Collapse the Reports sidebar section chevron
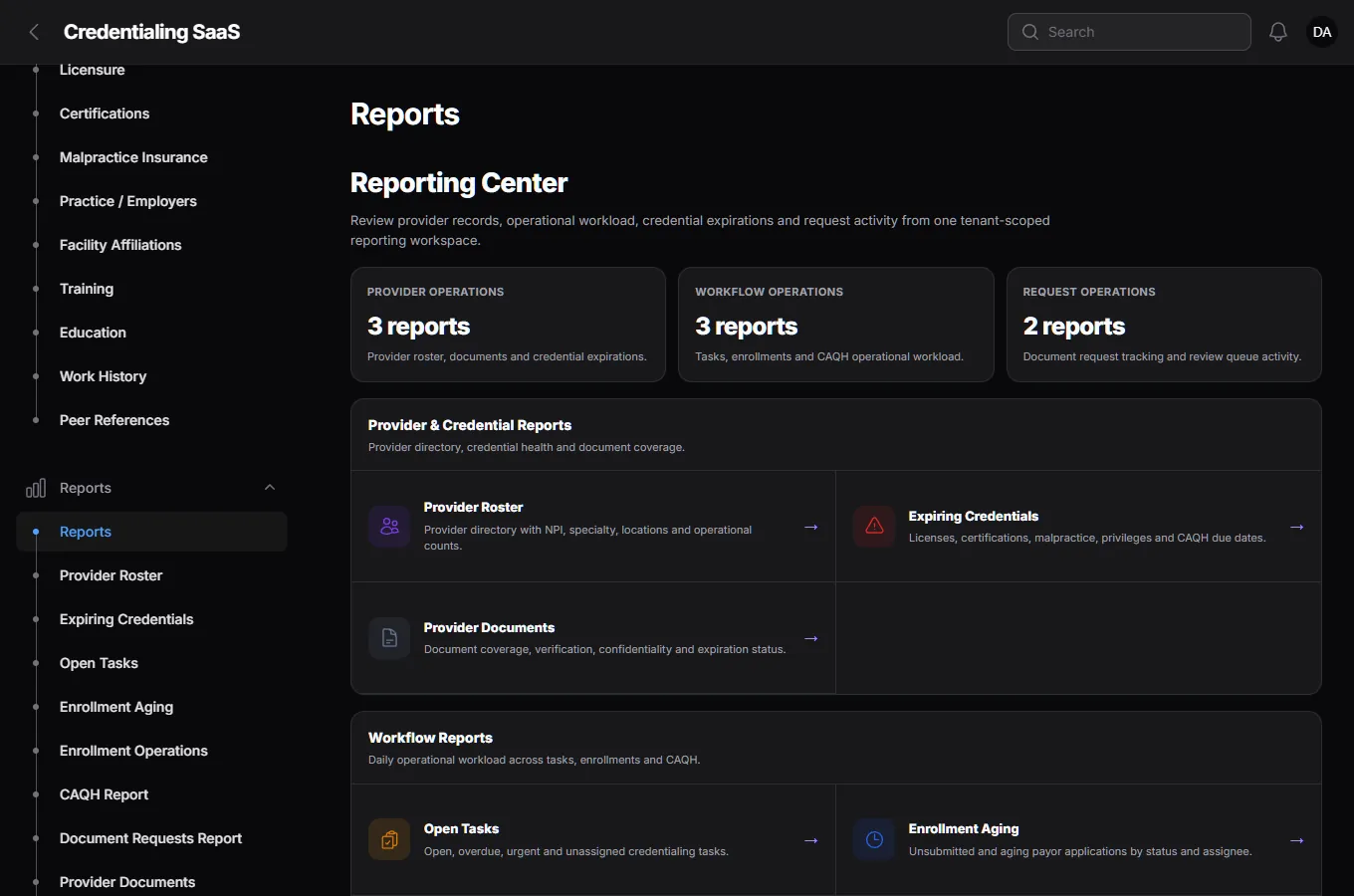The image size is (1354, 896). (270, 488)
